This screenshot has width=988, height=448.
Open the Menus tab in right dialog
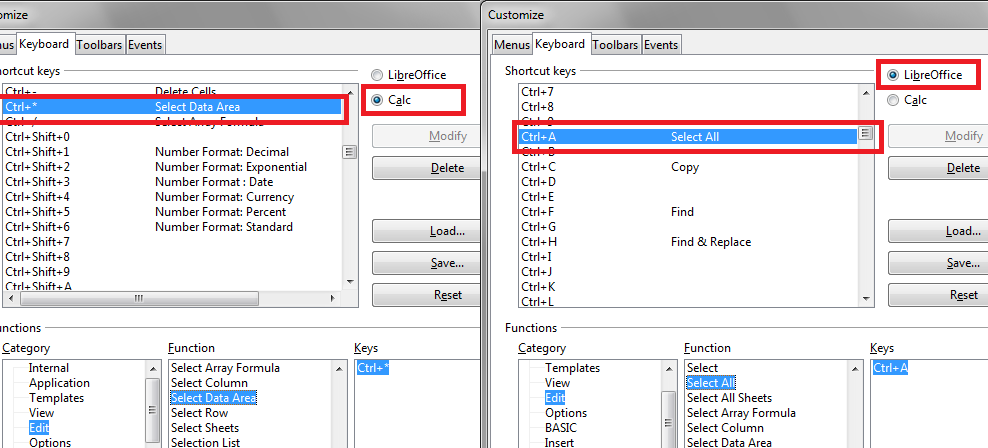click(511, 45)
